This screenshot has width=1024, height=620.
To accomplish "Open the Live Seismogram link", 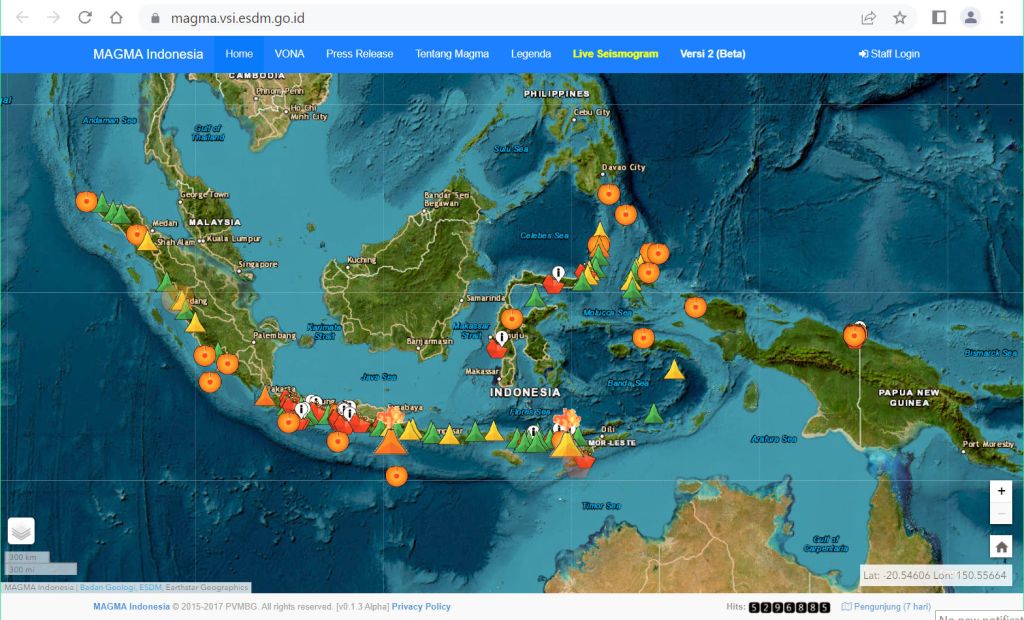I will click(615, 54).
